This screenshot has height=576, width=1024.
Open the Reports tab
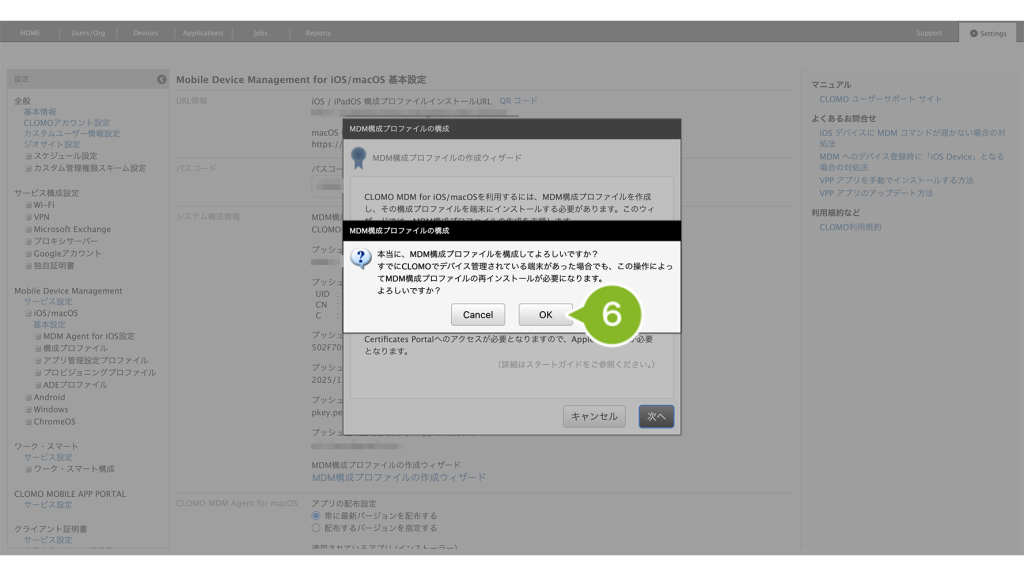[x=317, y=33]
